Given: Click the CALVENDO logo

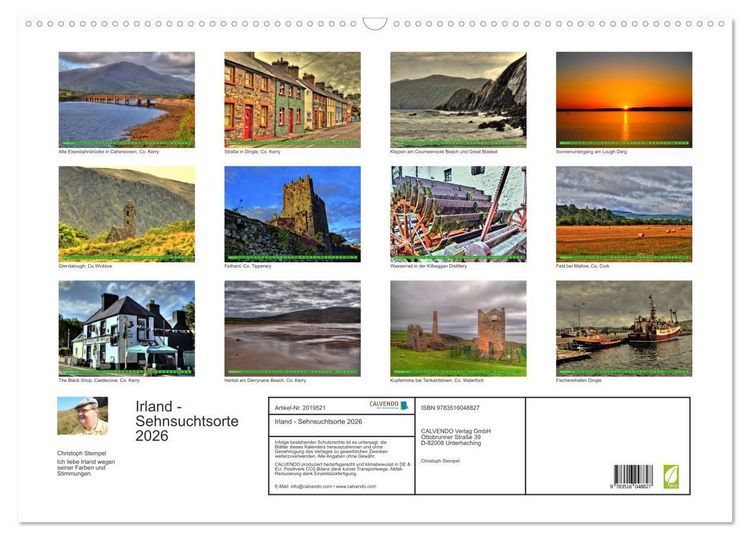Looking at the screenshot, I should (389, 405).
